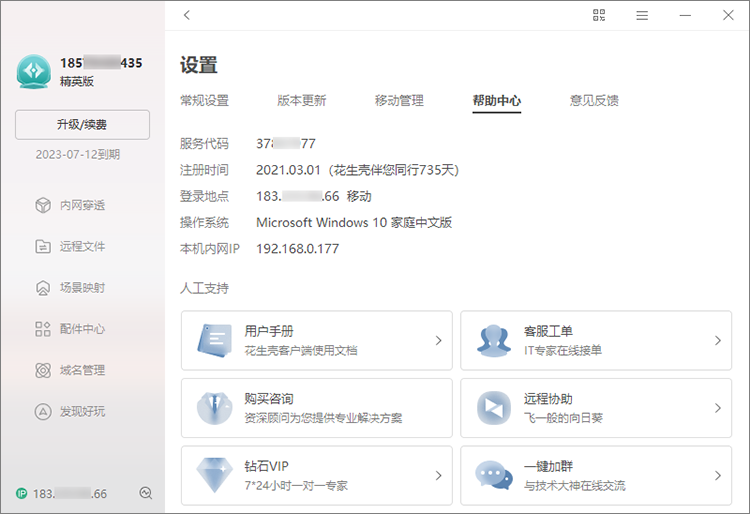
Task: Click the 人工支持 section heading
Action: [204, 288]
